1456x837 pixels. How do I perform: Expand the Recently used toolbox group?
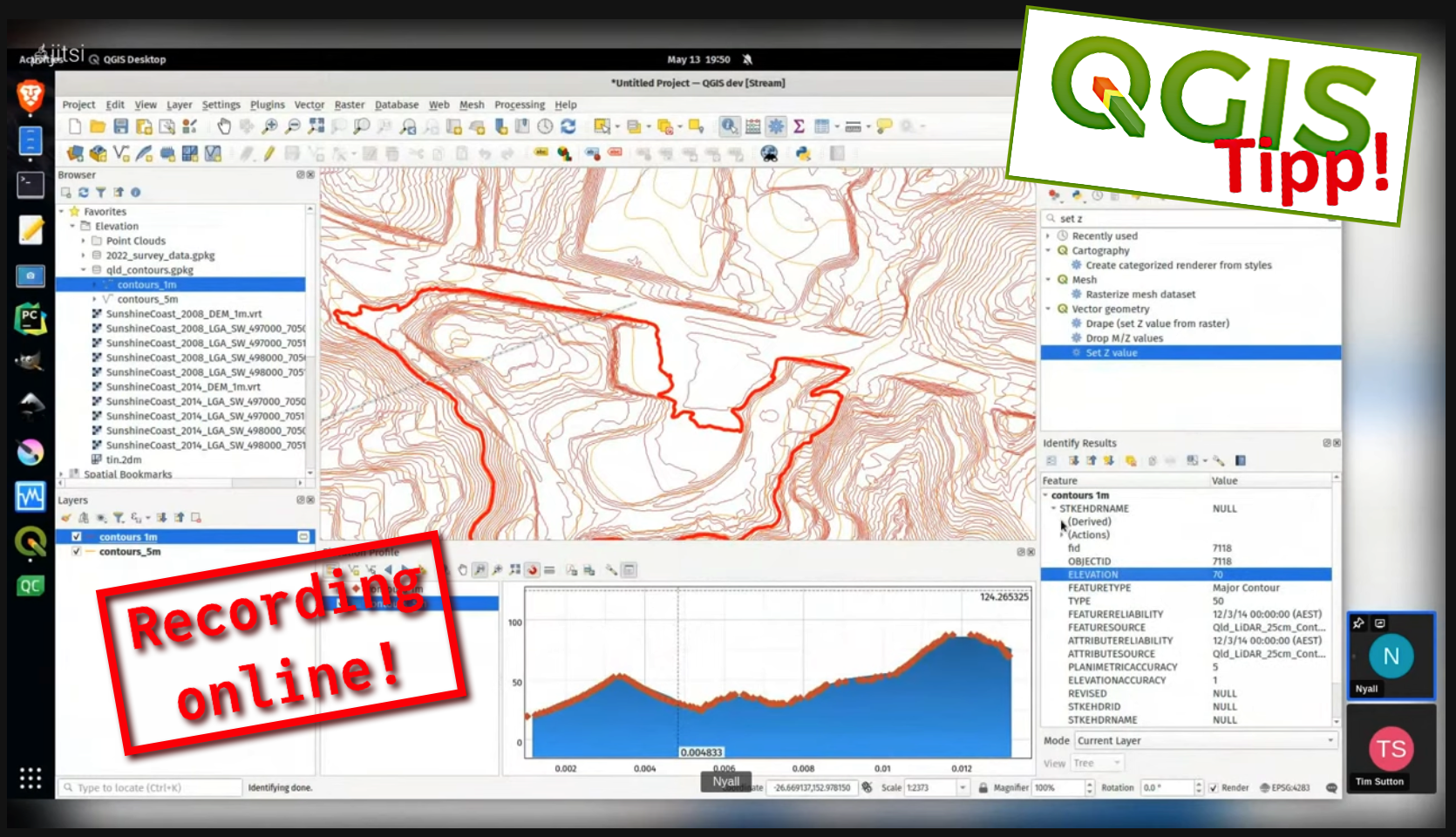tap(1048, 235)
